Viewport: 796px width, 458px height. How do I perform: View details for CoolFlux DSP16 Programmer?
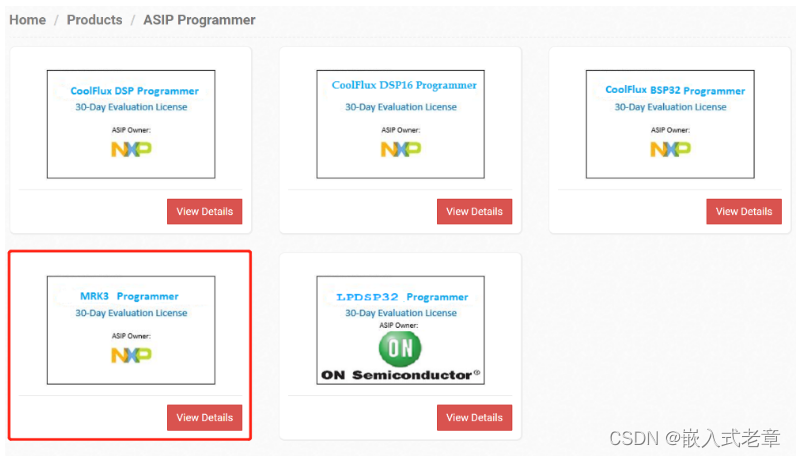(x=474, y=211)
